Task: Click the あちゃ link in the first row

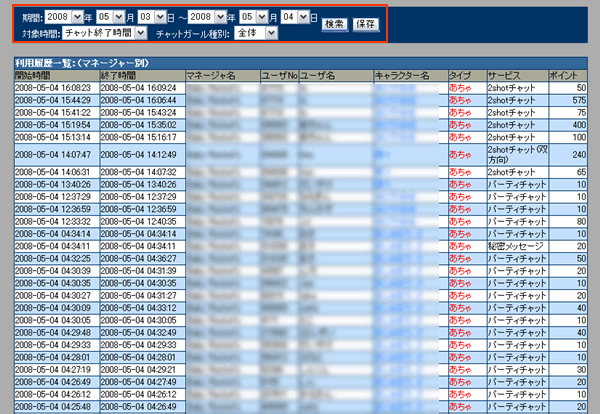Action: click(x=460, y=88)
